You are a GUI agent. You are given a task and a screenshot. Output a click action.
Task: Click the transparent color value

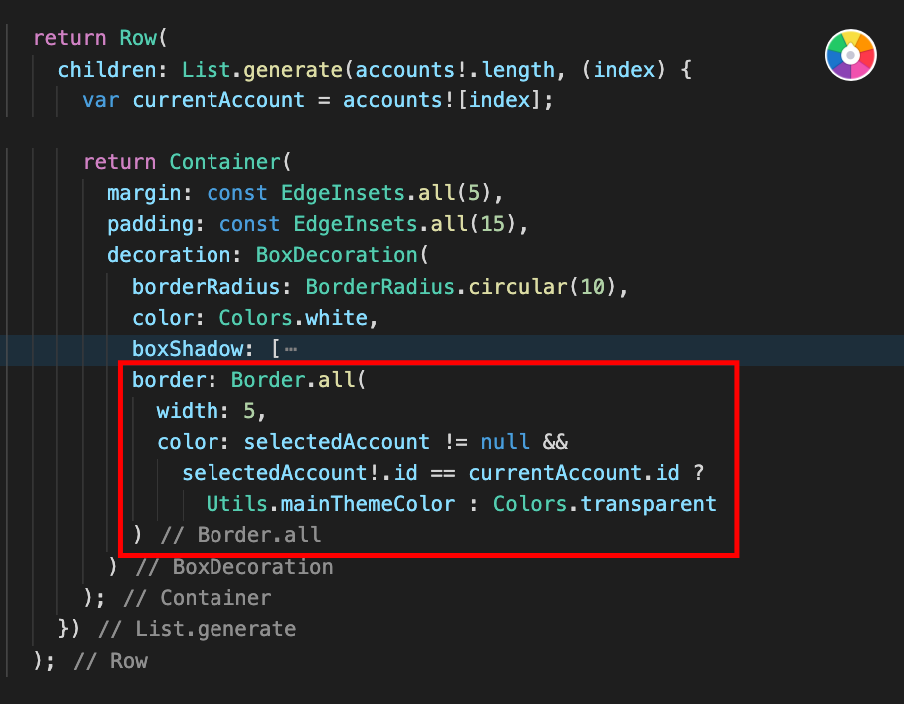click(x=649, y=503)
